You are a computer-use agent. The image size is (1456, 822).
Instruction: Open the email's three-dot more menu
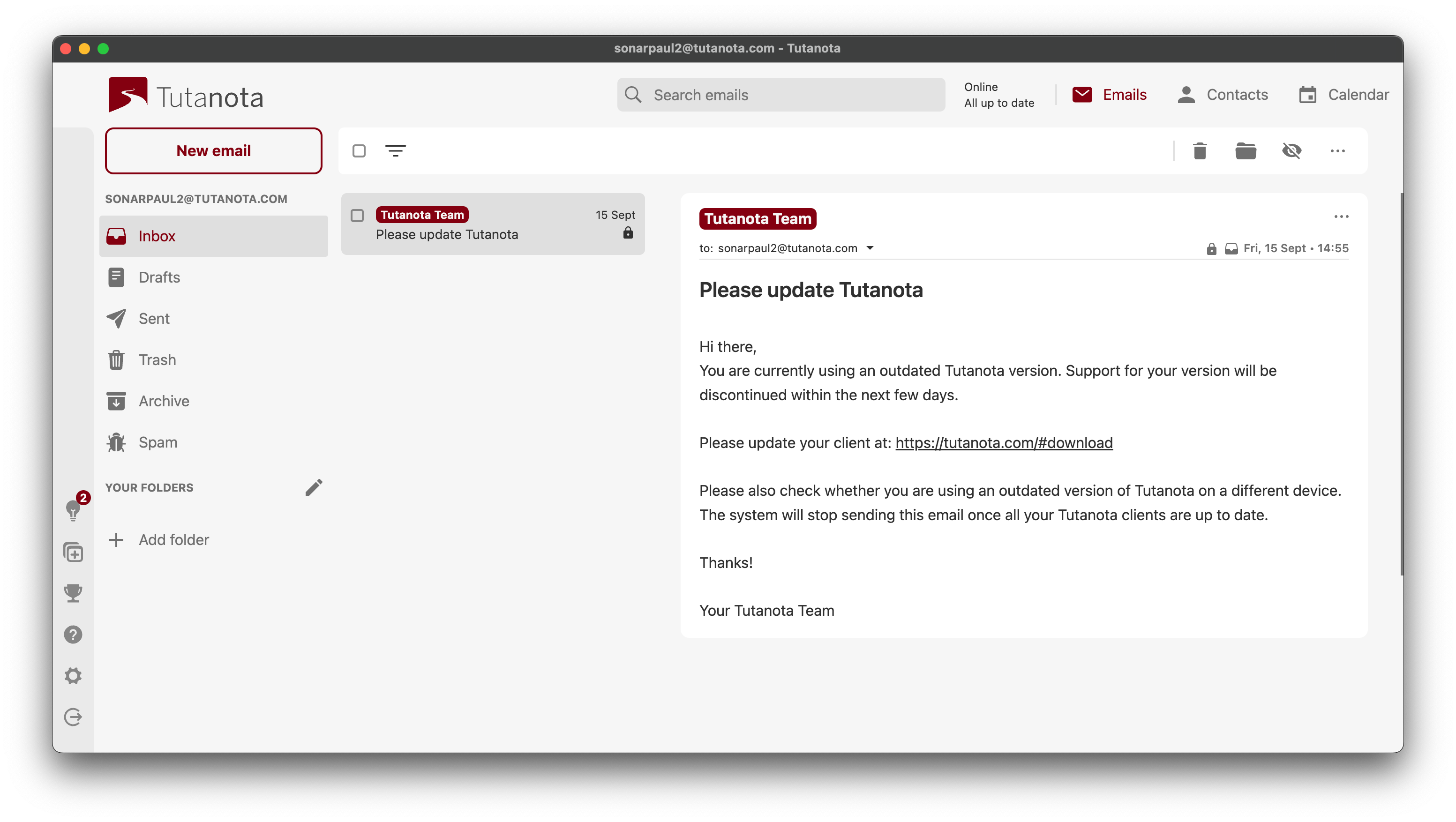tap(1341, 217)
